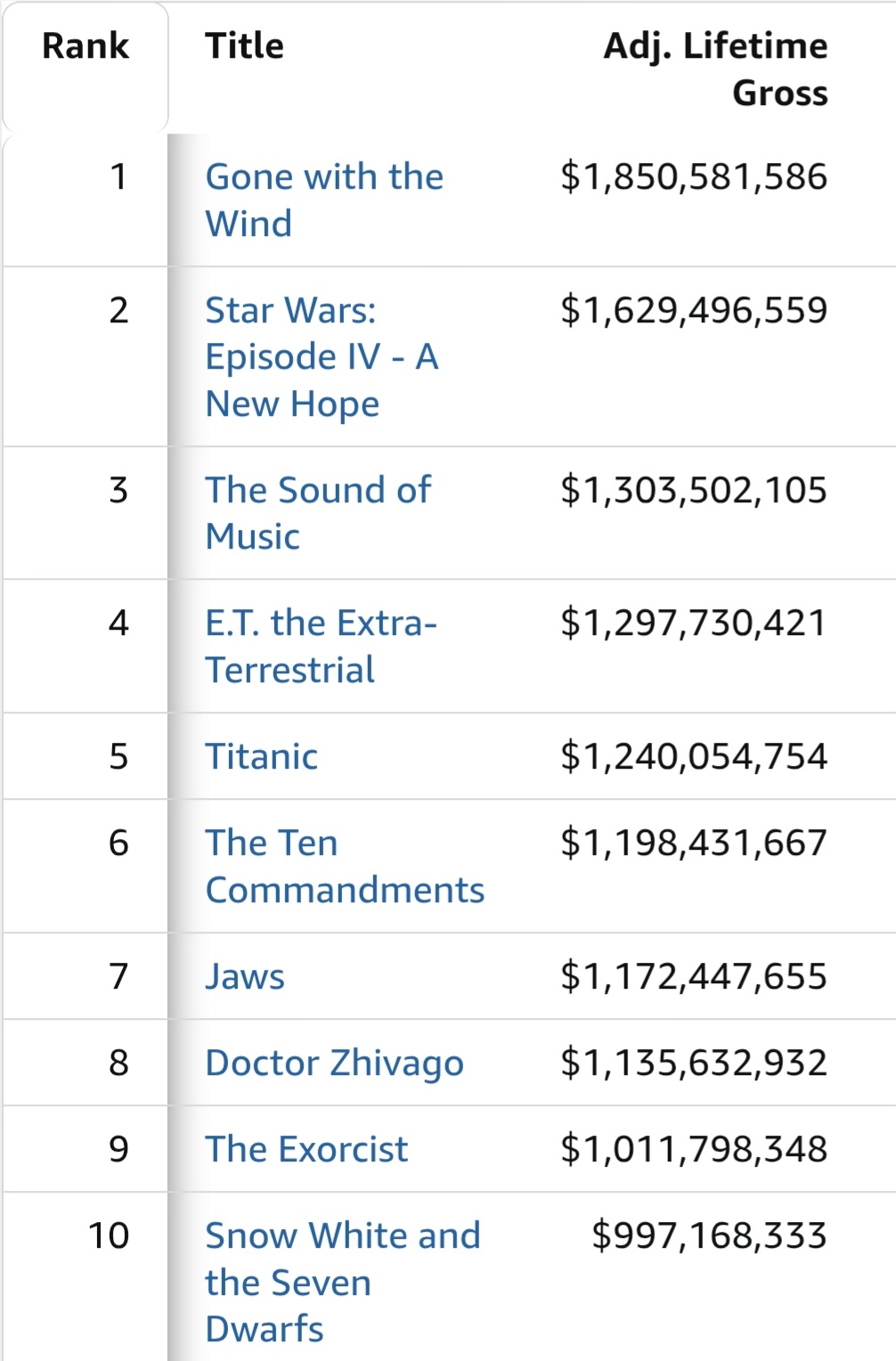Select The Exorcist link
This screenshot has width=896, height=1361.
click(306, 1149)
